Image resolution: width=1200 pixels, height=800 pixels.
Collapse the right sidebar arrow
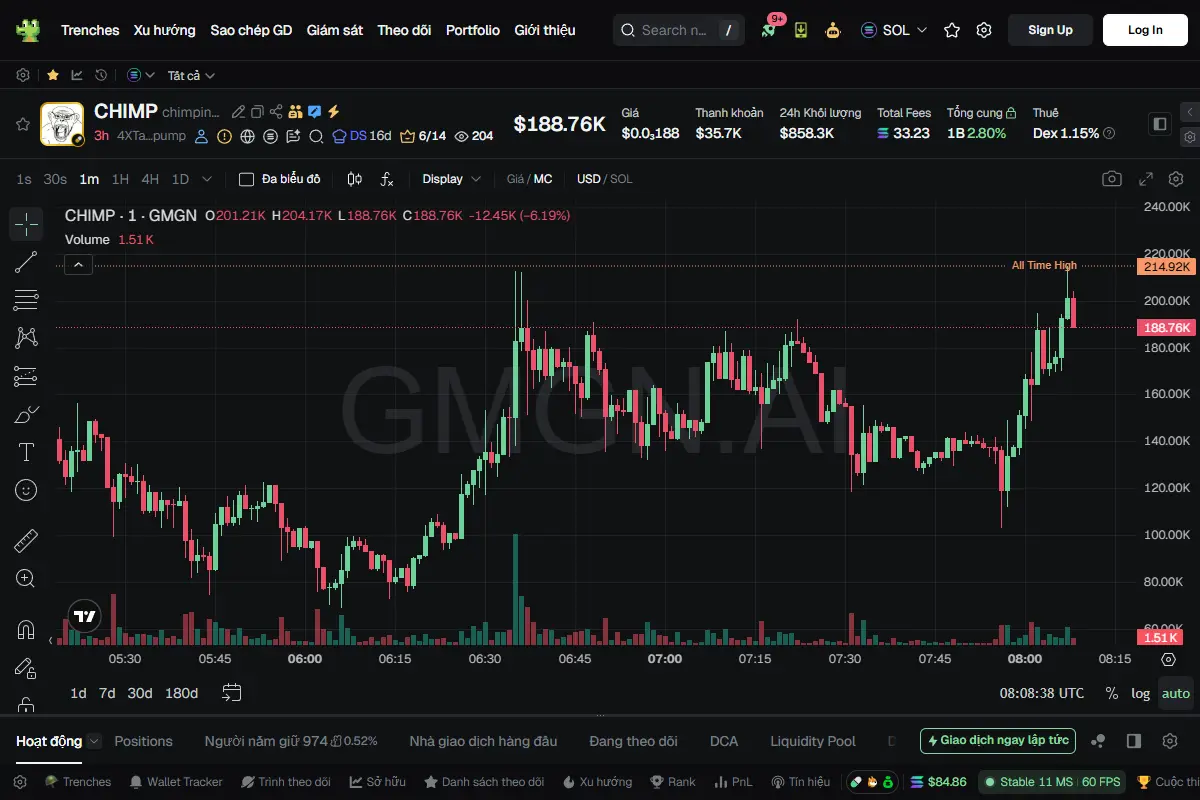click(1189, 112)
